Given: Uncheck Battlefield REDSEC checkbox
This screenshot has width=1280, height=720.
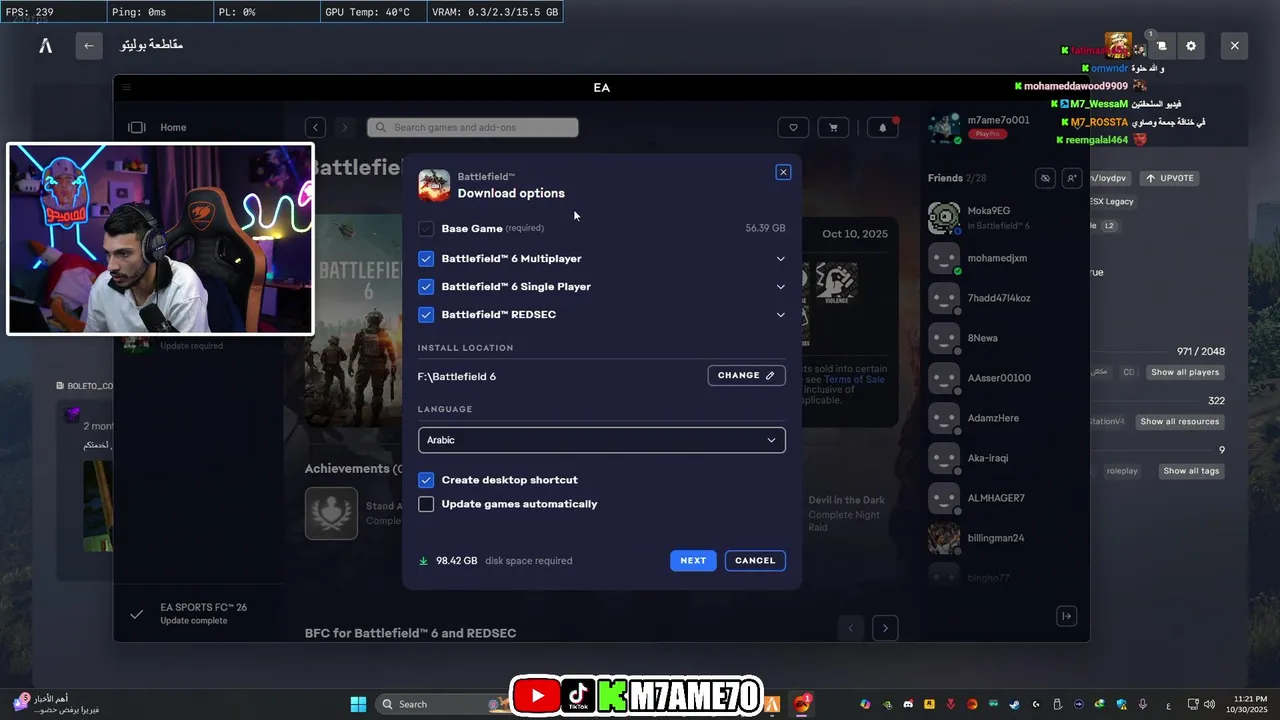Looking at the screenshot, I should click(426, 314).
